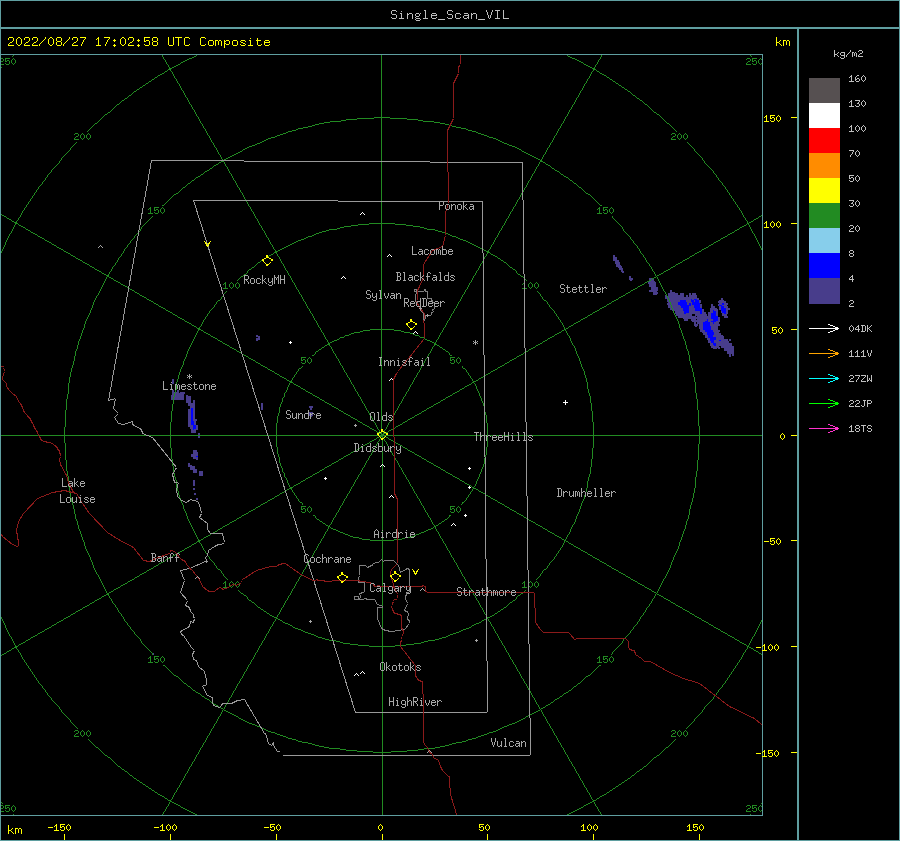Click the green 20-30 legend swatch
900x841 pixels.
tap(824, 216)
